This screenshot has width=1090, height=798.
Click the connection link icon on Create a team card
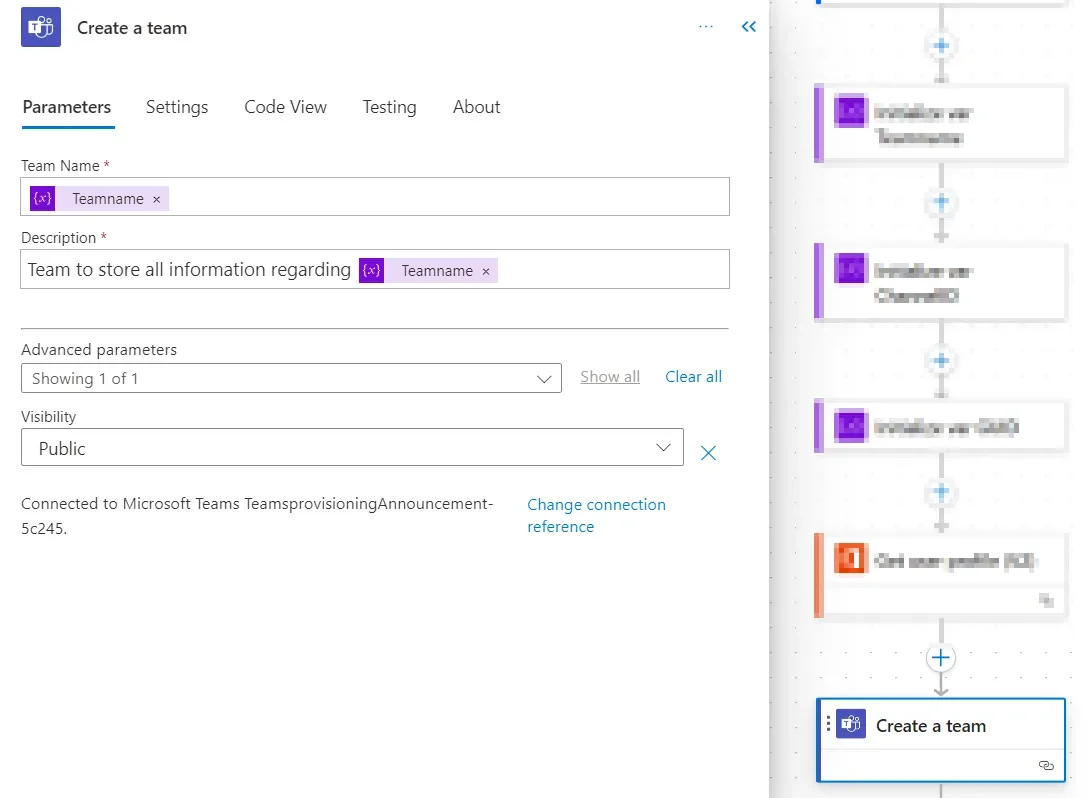click(1046, 765)
